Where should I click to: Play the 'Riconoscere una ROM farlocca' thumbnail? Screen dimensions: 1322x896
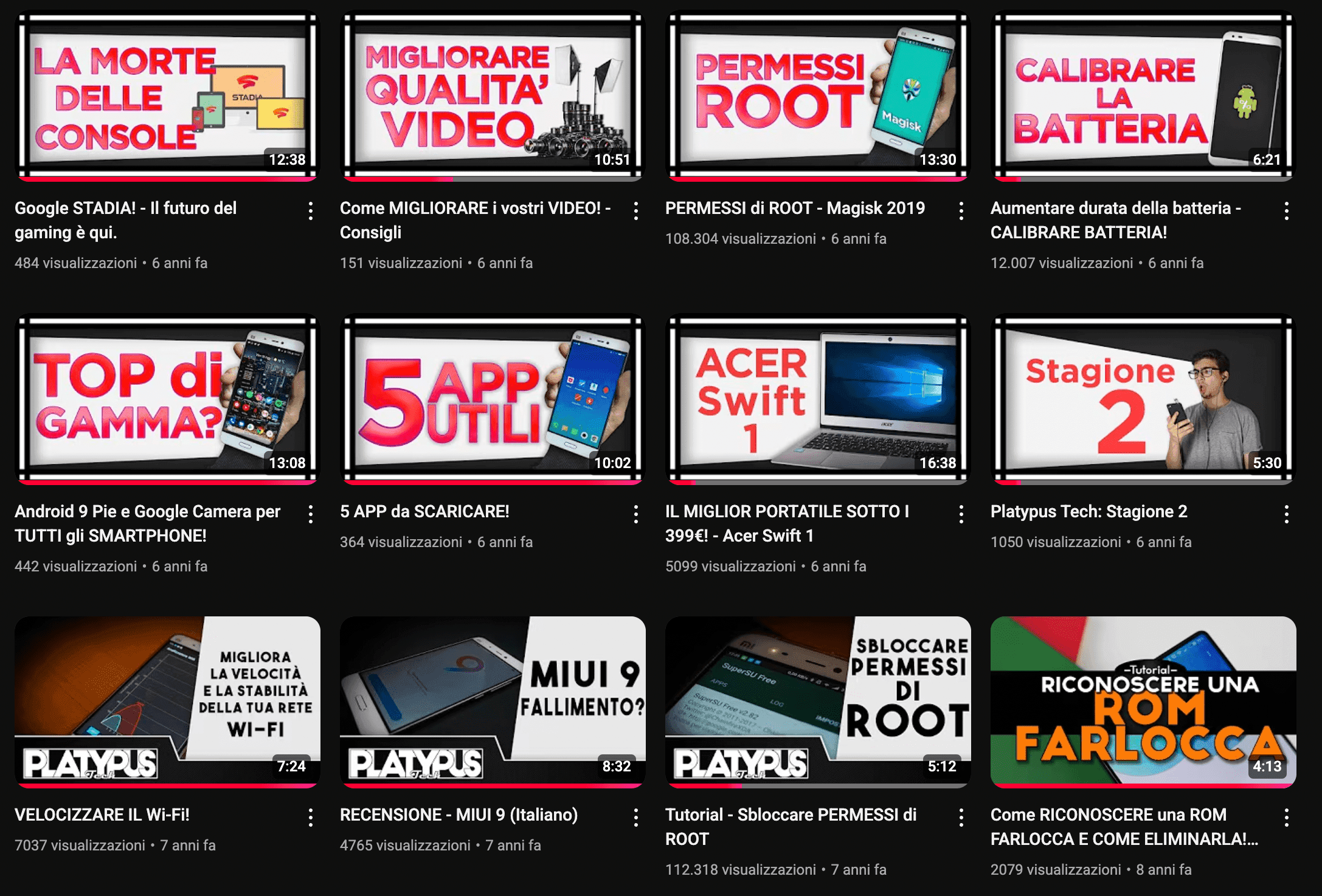coord(1143,702)
